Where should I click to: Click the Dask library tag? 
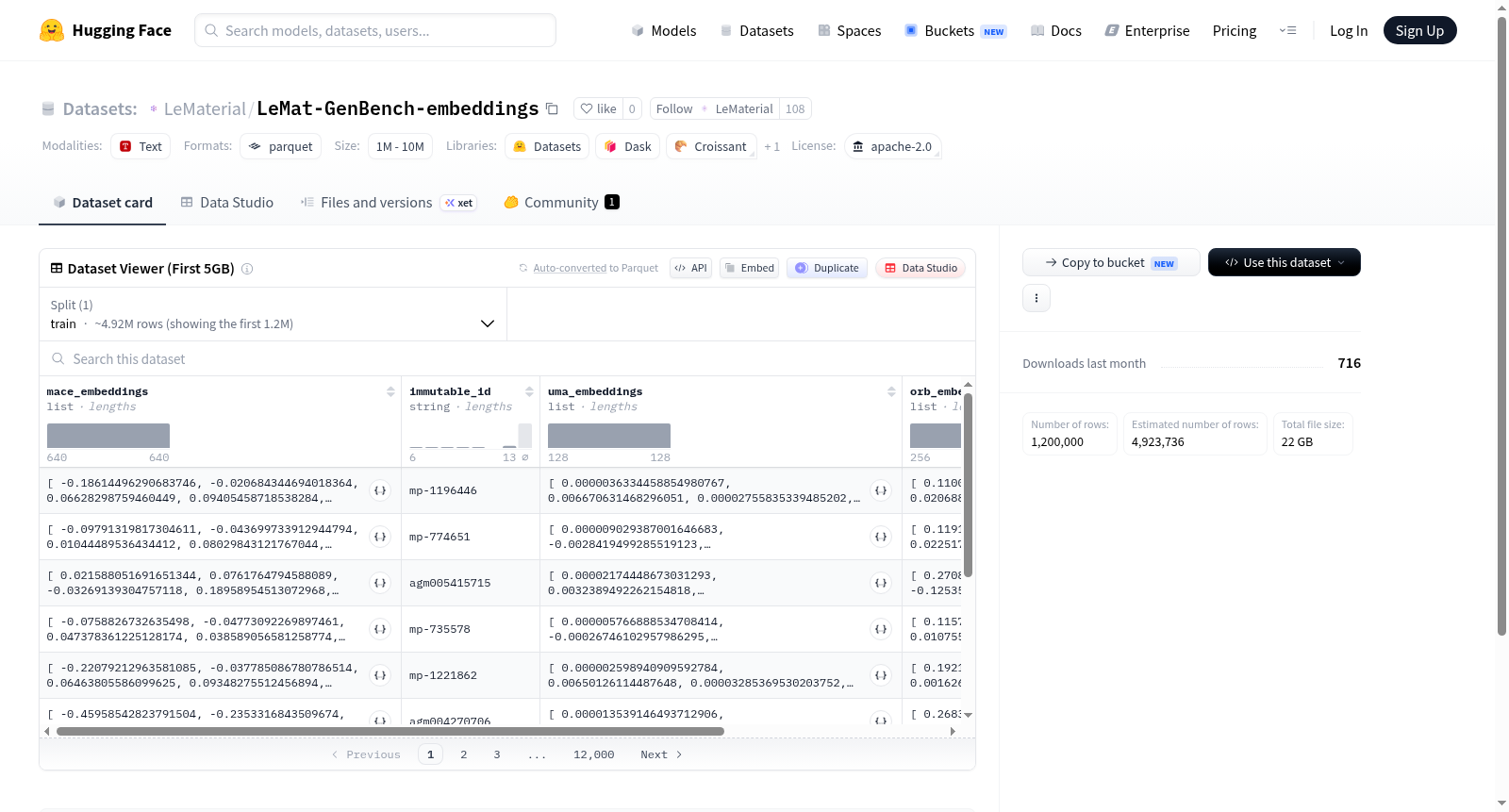click(627, 146)
